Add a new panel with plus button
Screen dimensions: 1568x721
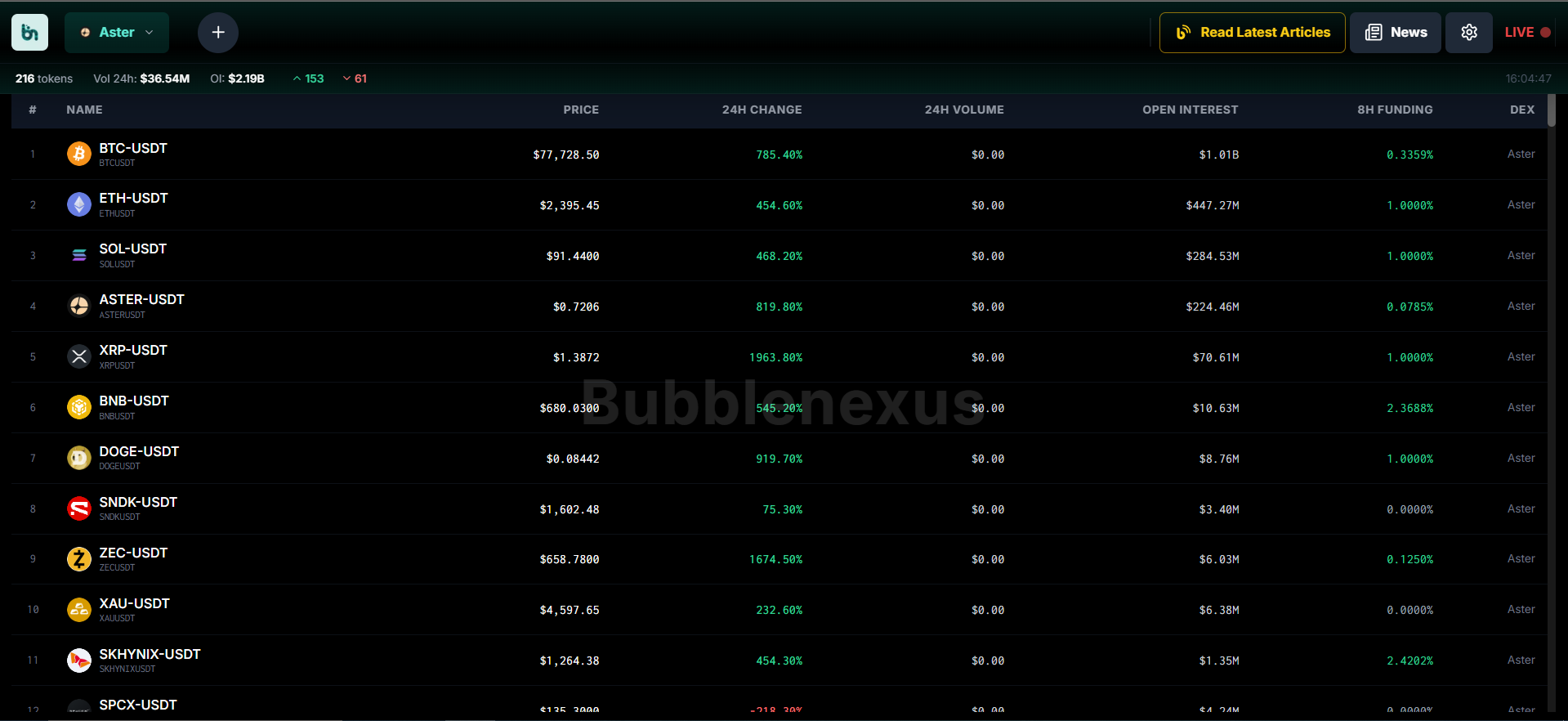218,33
